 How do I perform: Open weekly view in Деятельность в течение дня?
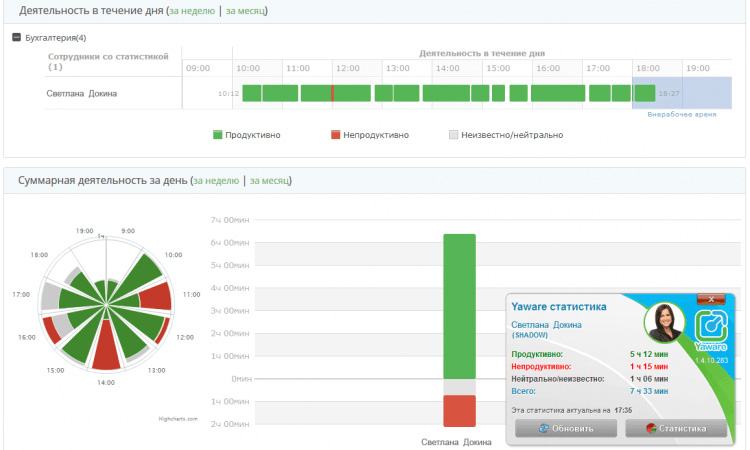tap(192, 11)
